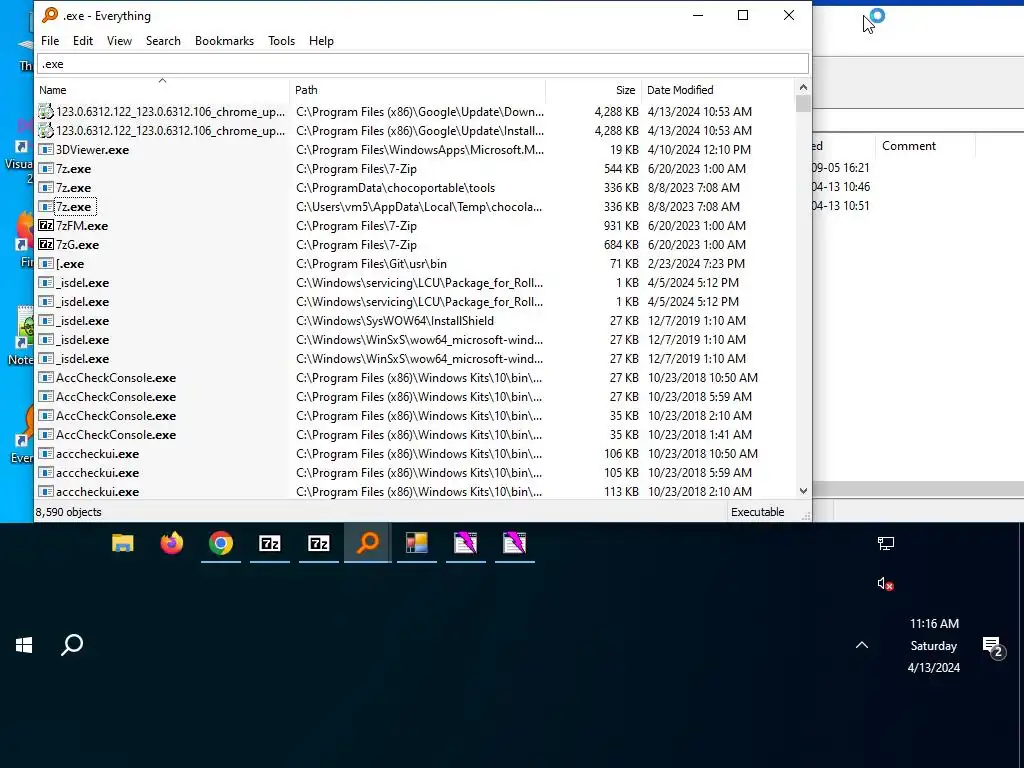Select 04-13 10:46 row in background window

coord(841,187)
